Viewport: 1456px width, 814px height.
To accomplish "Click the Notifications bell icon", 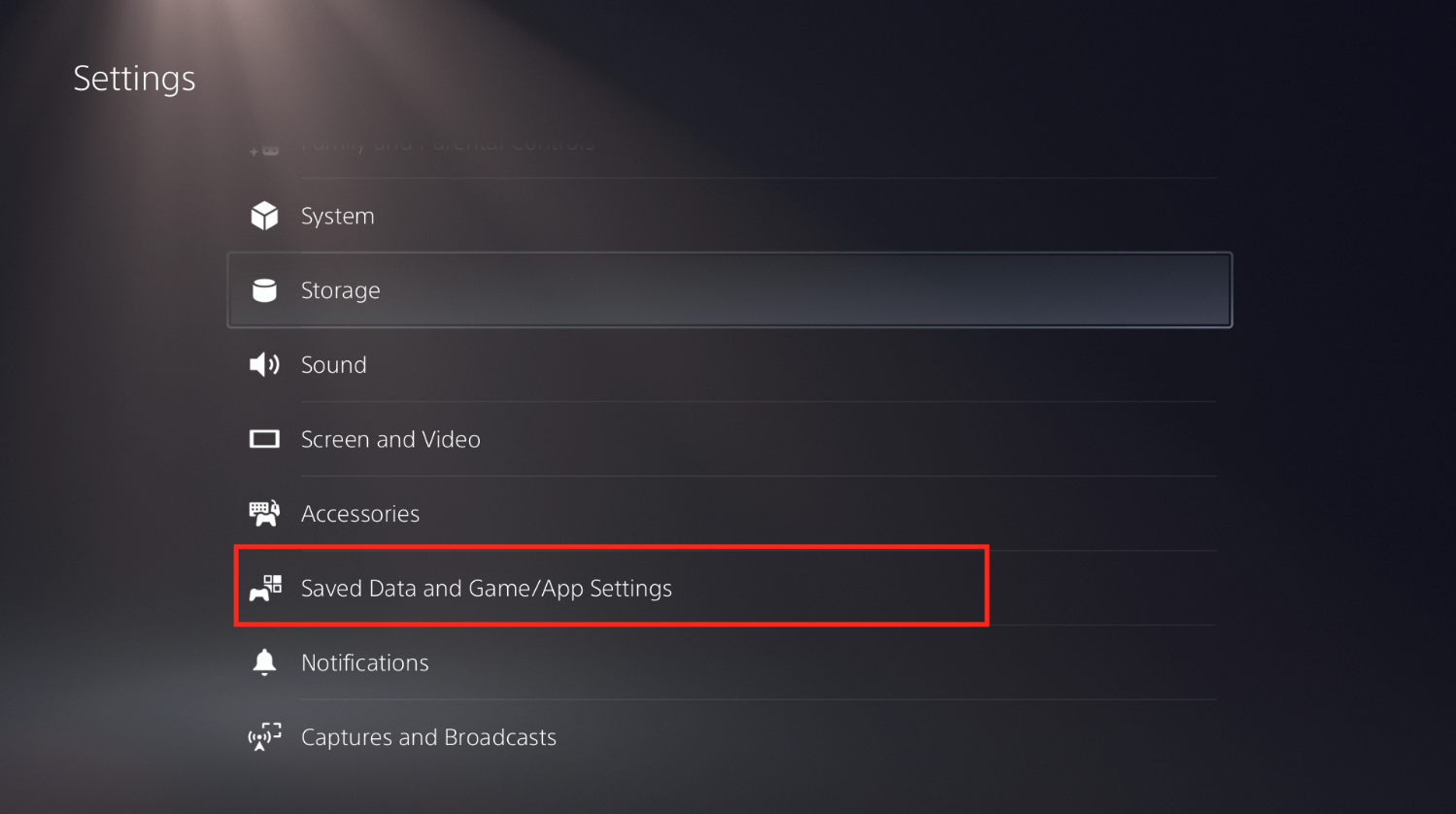I will click(264, 662).
